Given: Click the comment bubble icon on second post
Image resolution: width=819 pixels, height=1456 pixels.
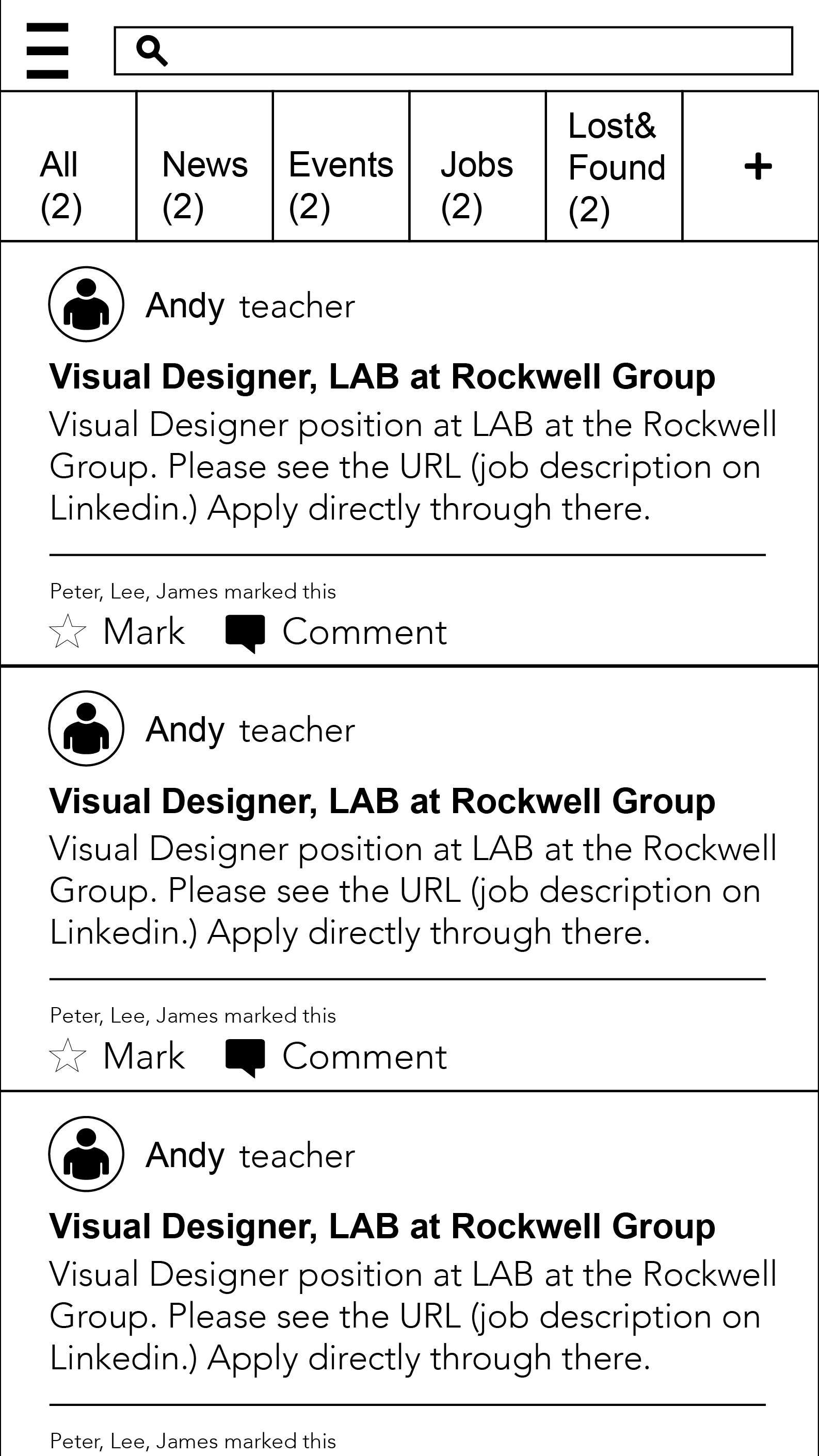Looking at the screenshot, I should click(245, 1056).
